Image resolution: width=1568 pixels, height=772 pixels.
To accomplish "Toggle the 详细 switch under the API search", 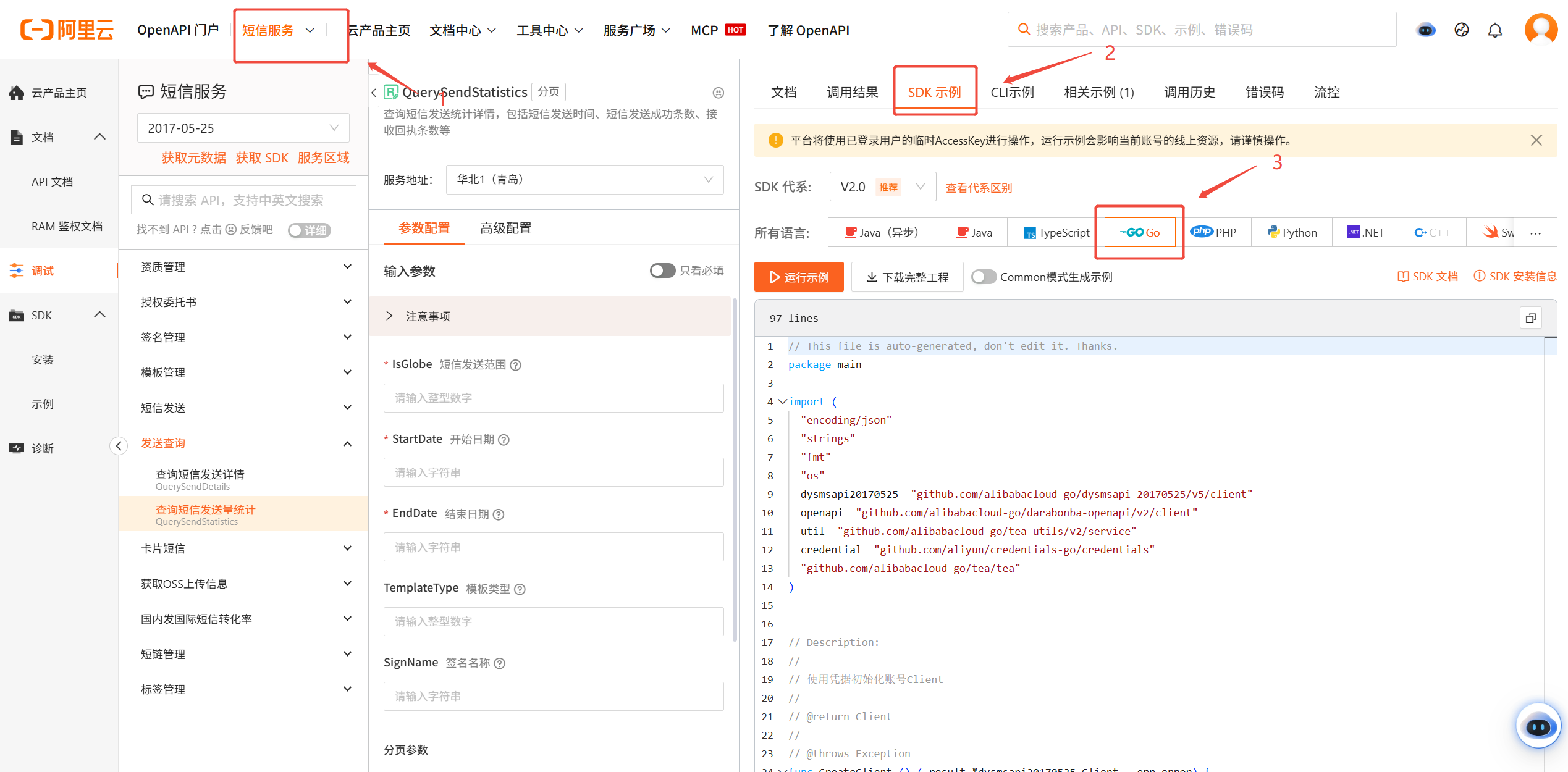I will tap(309, 230).
